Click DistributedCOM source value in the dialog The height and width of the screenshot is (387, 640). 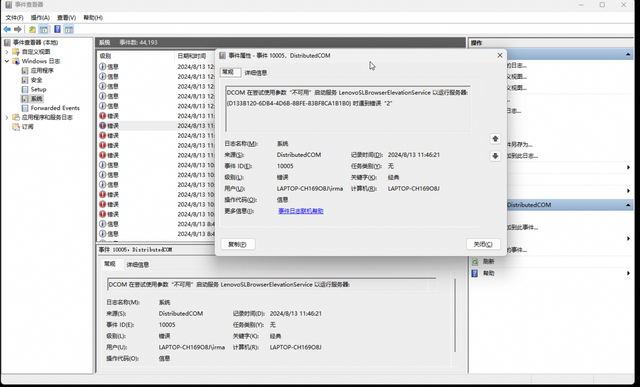point(299,155)
